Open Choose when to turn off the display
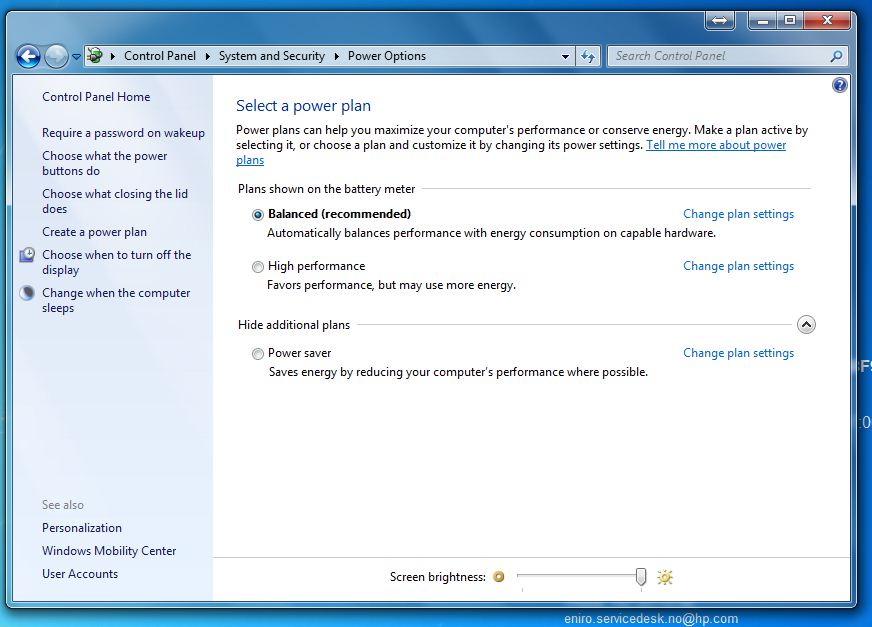Viewport: 872px width, 627px height. pos(117,263)
